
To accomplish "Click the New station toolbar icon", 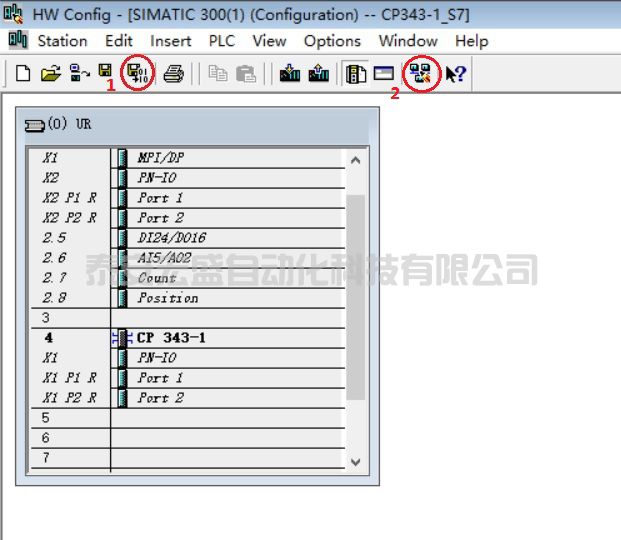I will pyautogui.click(x=22, y=74).
